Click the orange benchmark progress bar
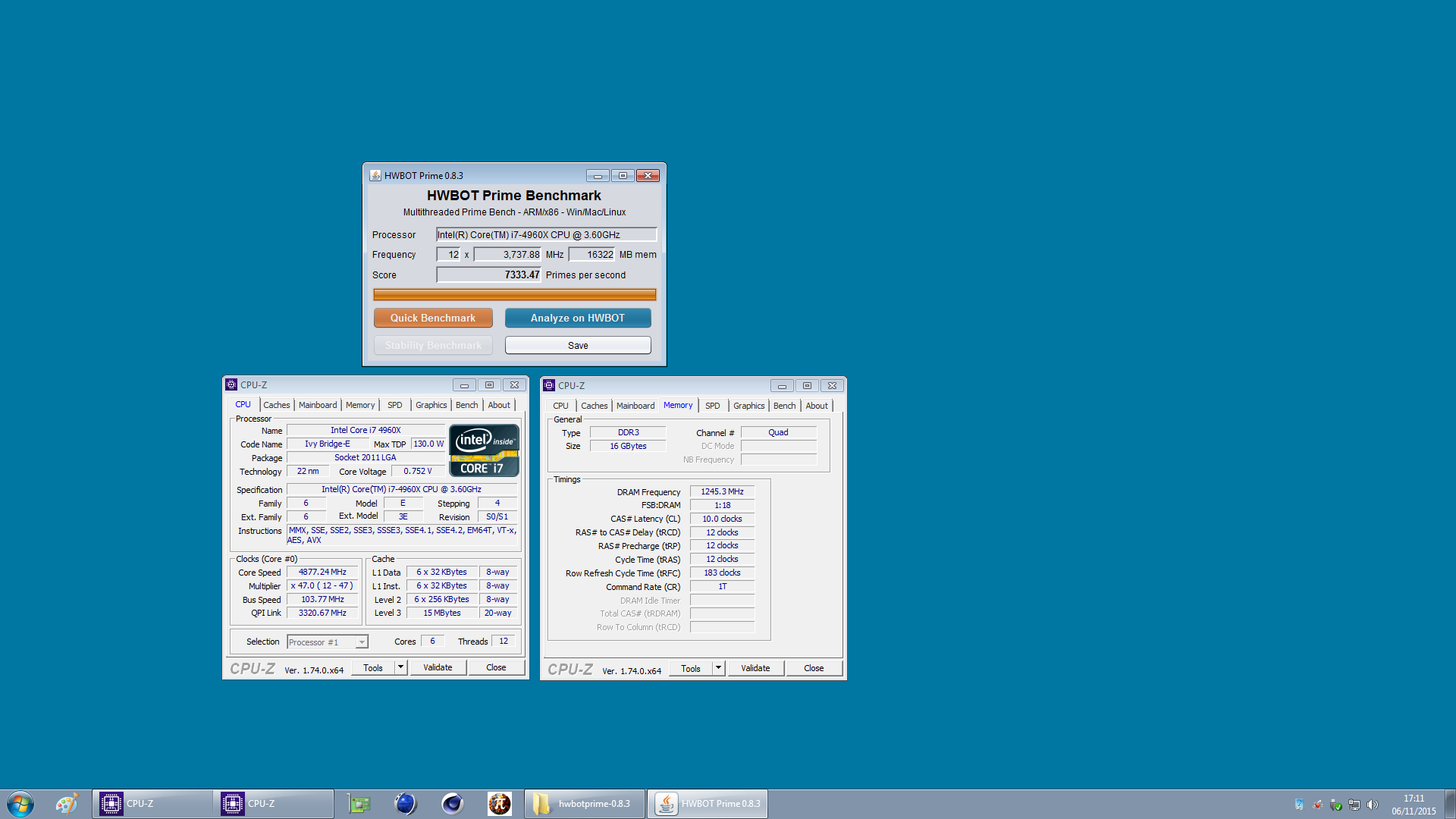1456x819 pixels. click(515, 294)
